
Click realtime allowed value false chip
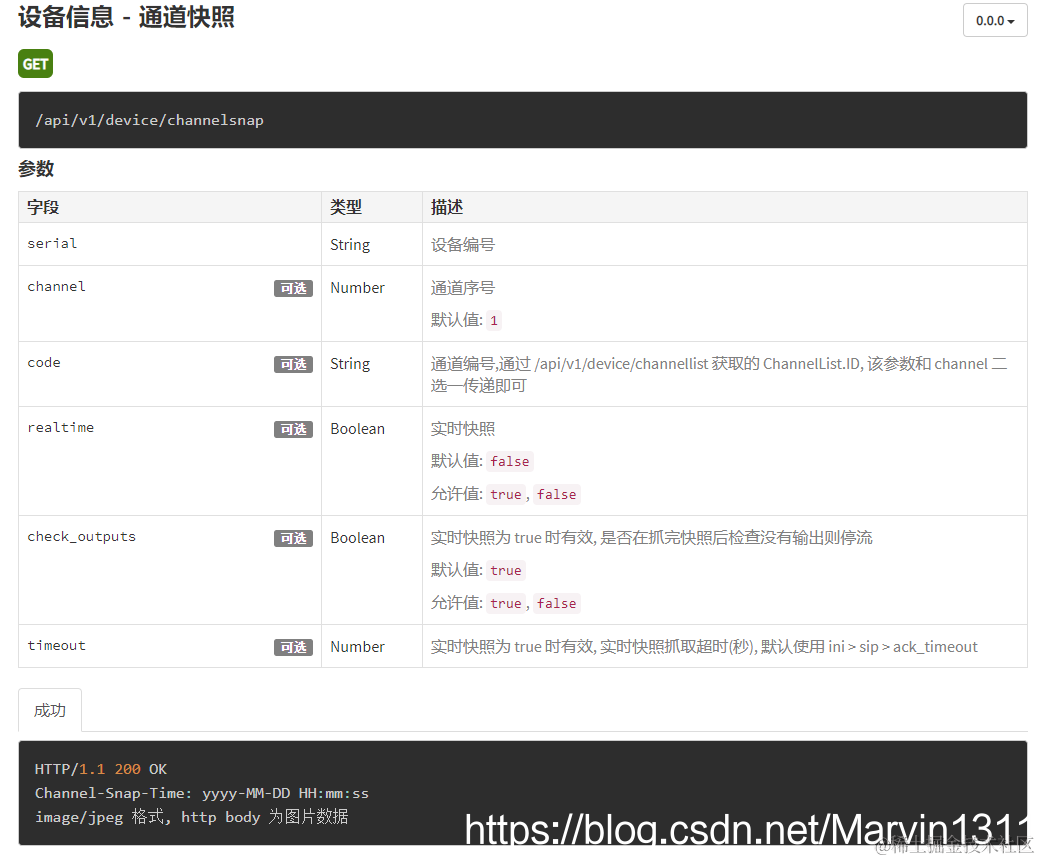(556, 495)
